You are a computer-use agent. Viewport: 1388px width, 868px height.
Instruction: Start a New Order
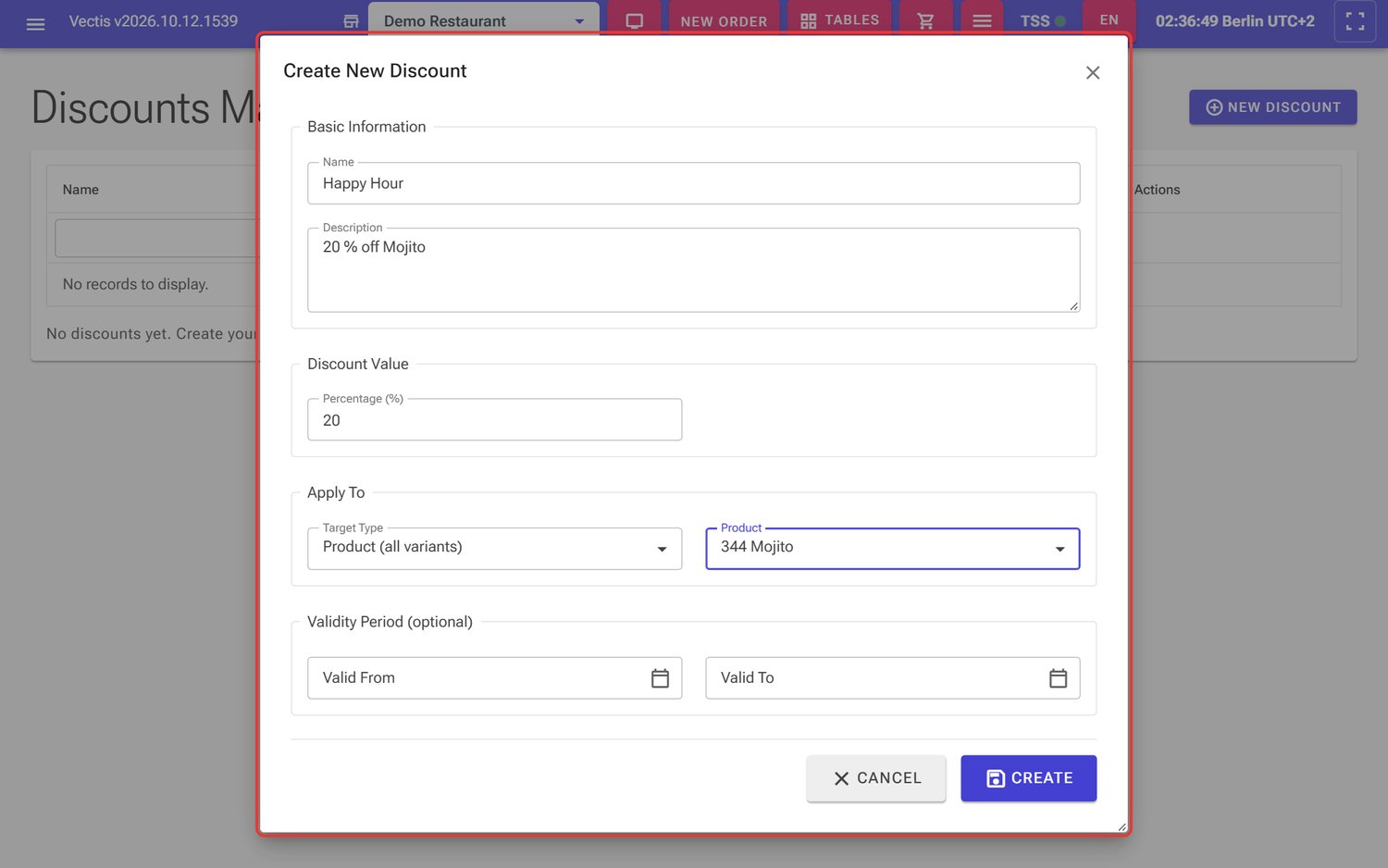pos(724,20)
